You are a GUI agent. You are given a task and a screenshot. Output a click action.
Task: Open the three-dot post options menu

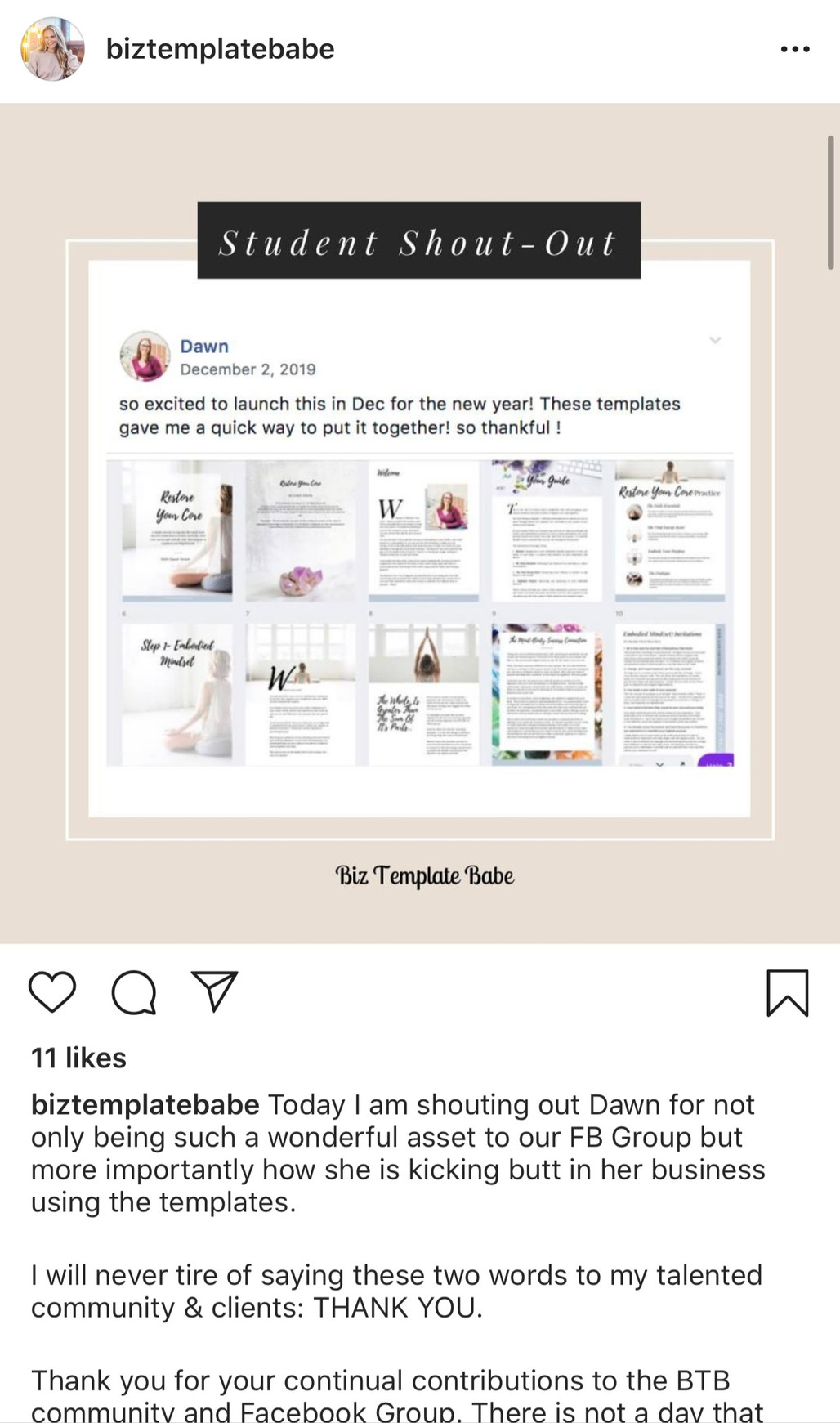[x=795, y=49]
